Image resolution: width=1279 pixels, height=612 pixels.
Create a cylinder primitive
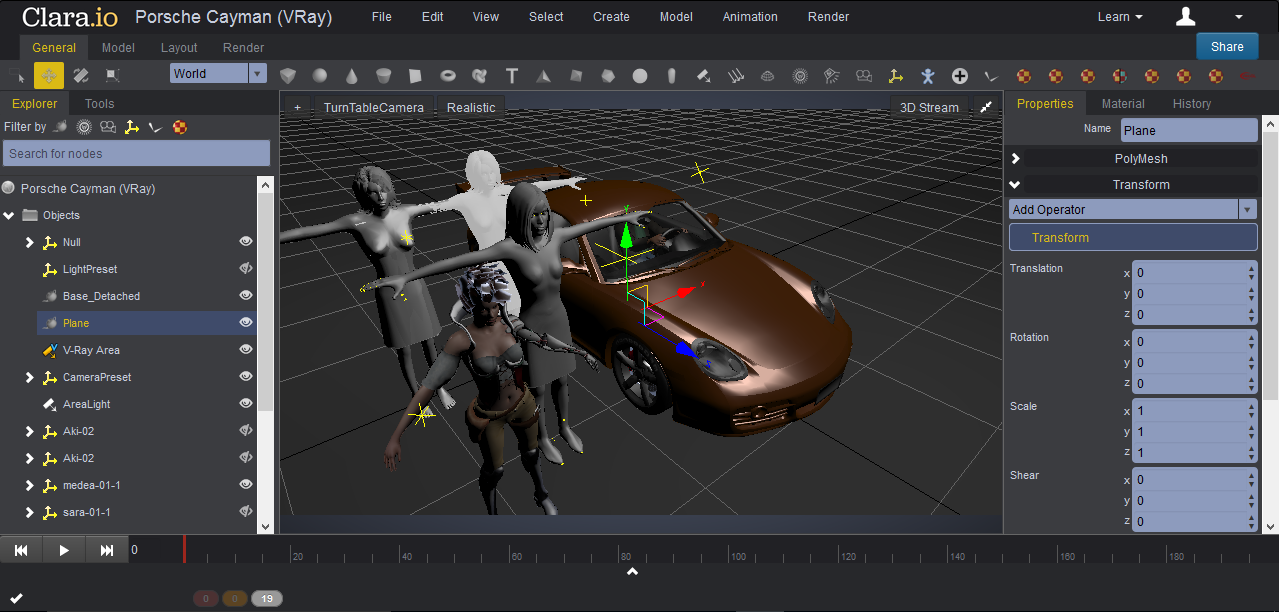coord(384,75)
